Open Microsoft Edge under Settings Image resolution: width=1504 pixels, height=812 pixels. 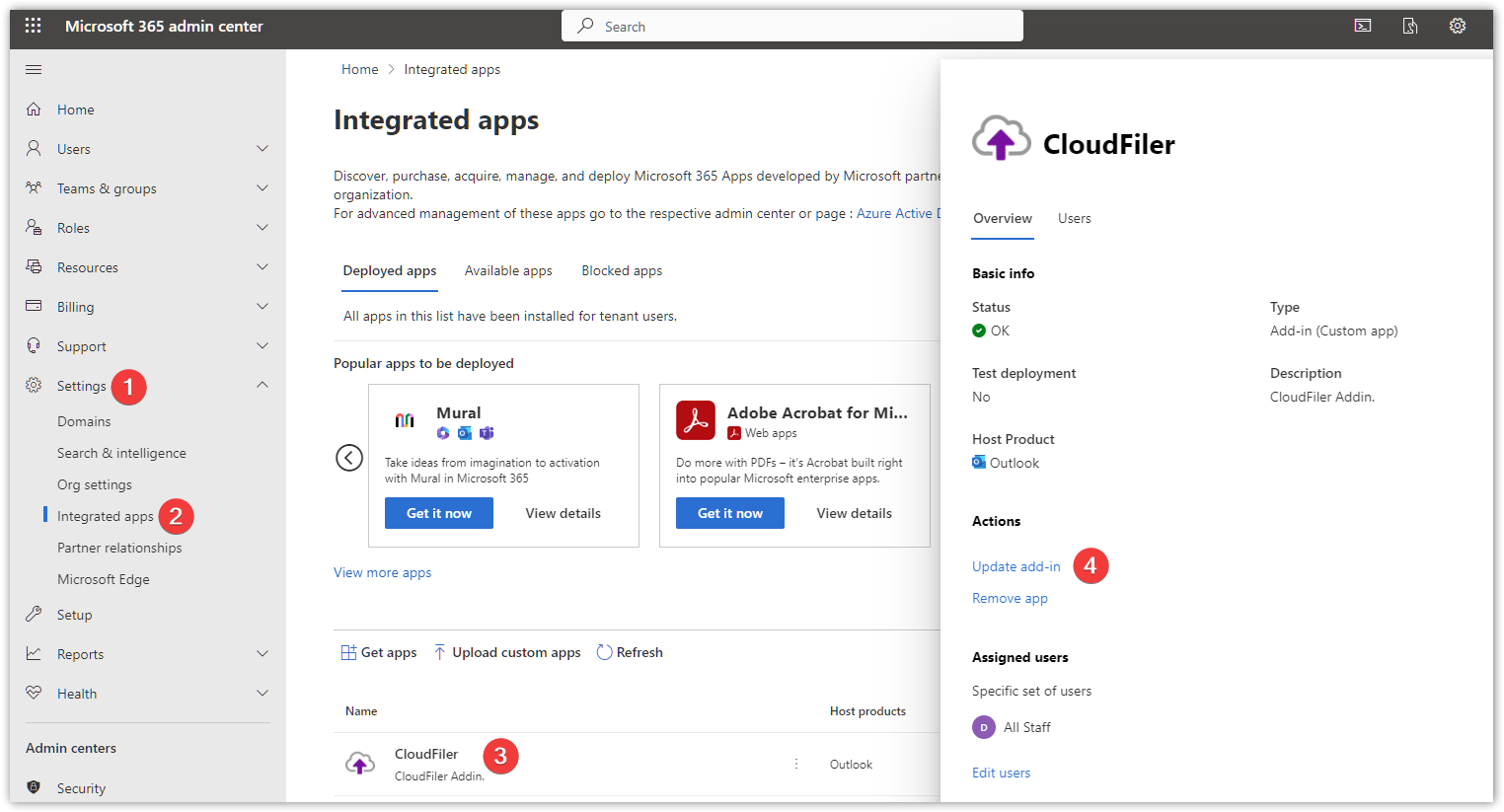pyautogui.click(x=104, y=579)
